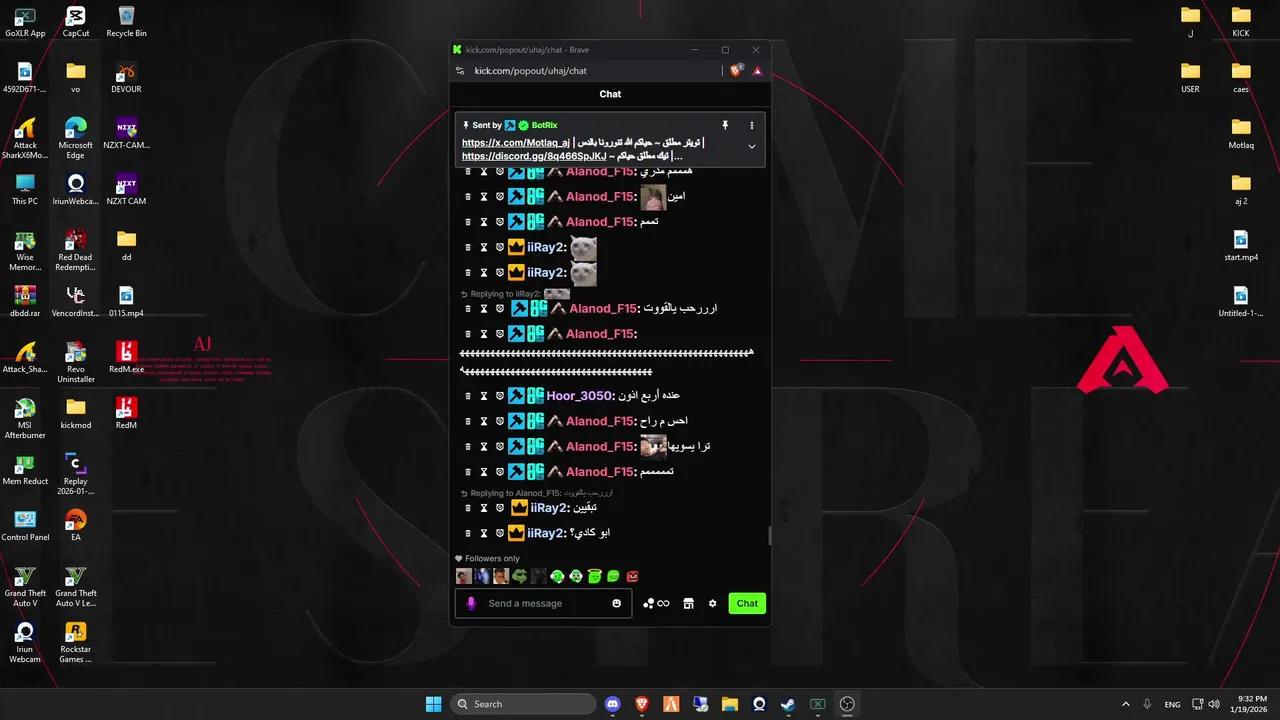
Task: Click the ENG language indicator
Action: (1172, 704)
